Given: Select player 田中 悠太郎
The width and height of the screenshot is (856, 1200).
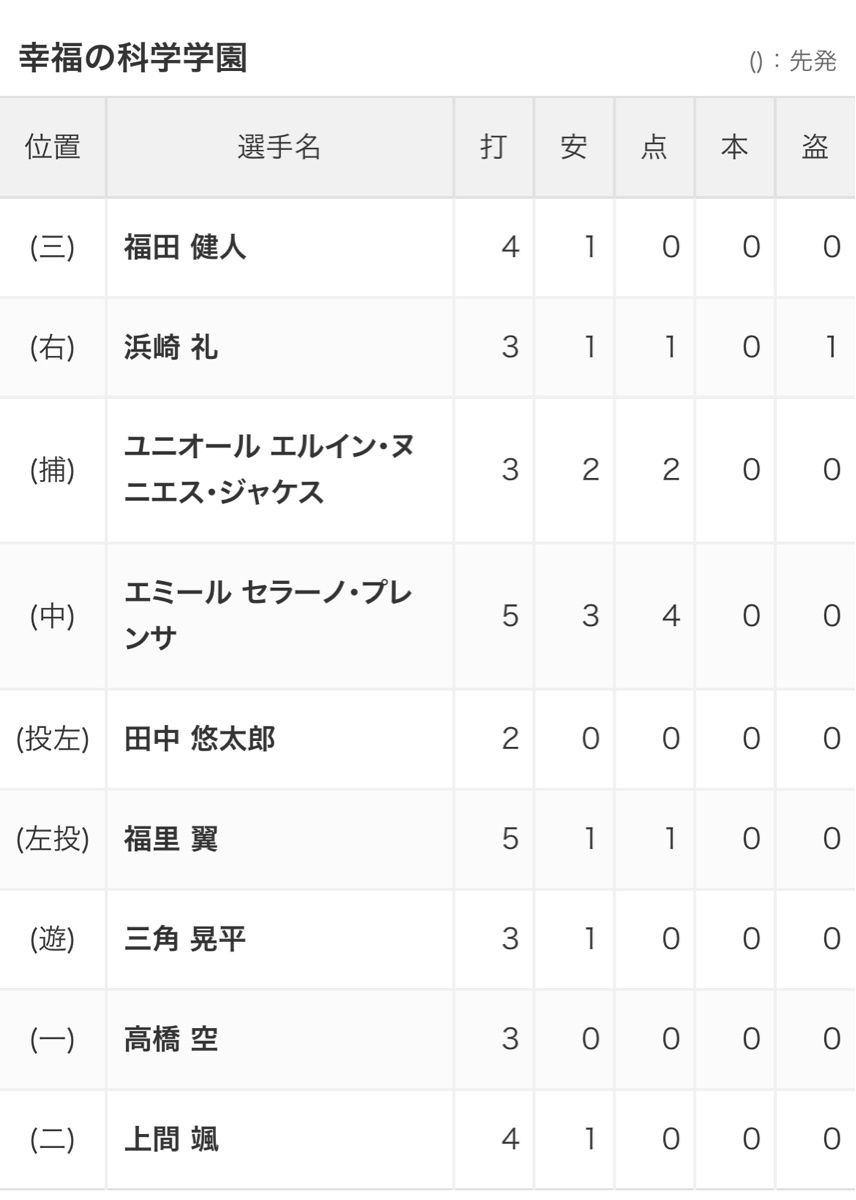Looking at the screenshot, I should (x=199, y=739).
